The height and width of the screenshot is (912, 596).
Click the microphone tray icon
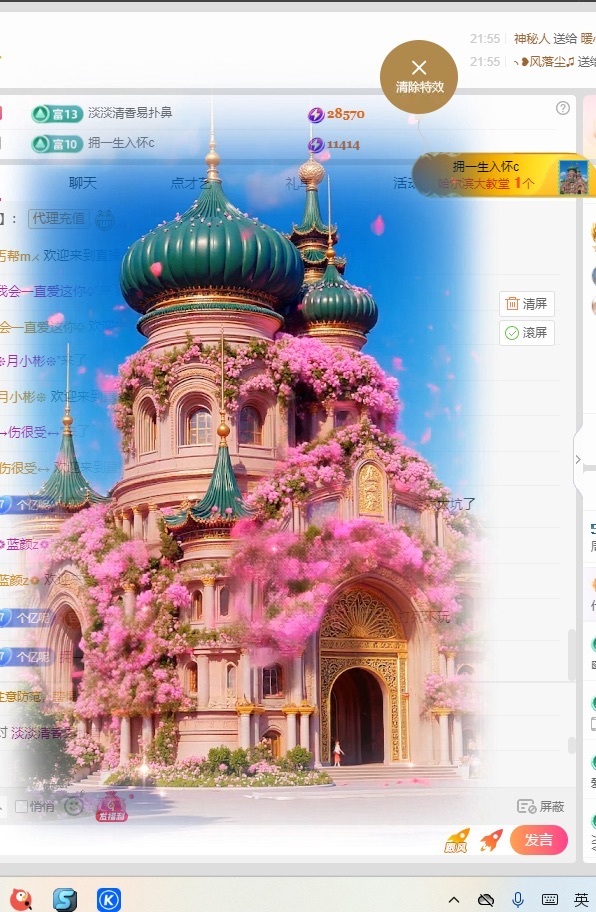[x=518, y=900]
